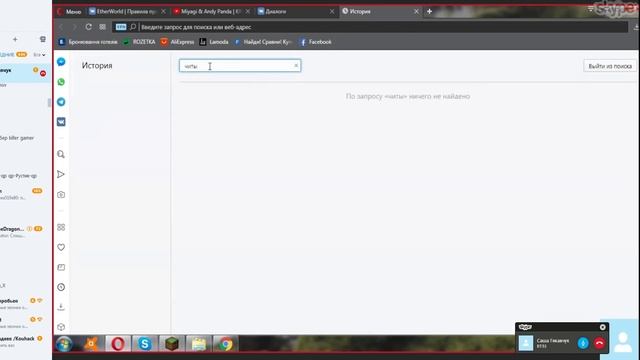Viewport: 640px width, 360px height.
Task: Close the Skype call popup
Action: tap(602, 327)
